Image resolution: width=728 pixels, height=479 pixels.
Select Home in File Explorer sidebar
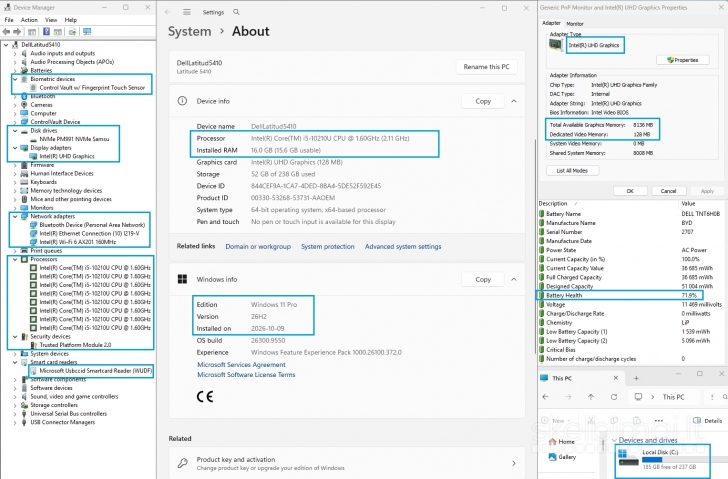click(562, 441)
